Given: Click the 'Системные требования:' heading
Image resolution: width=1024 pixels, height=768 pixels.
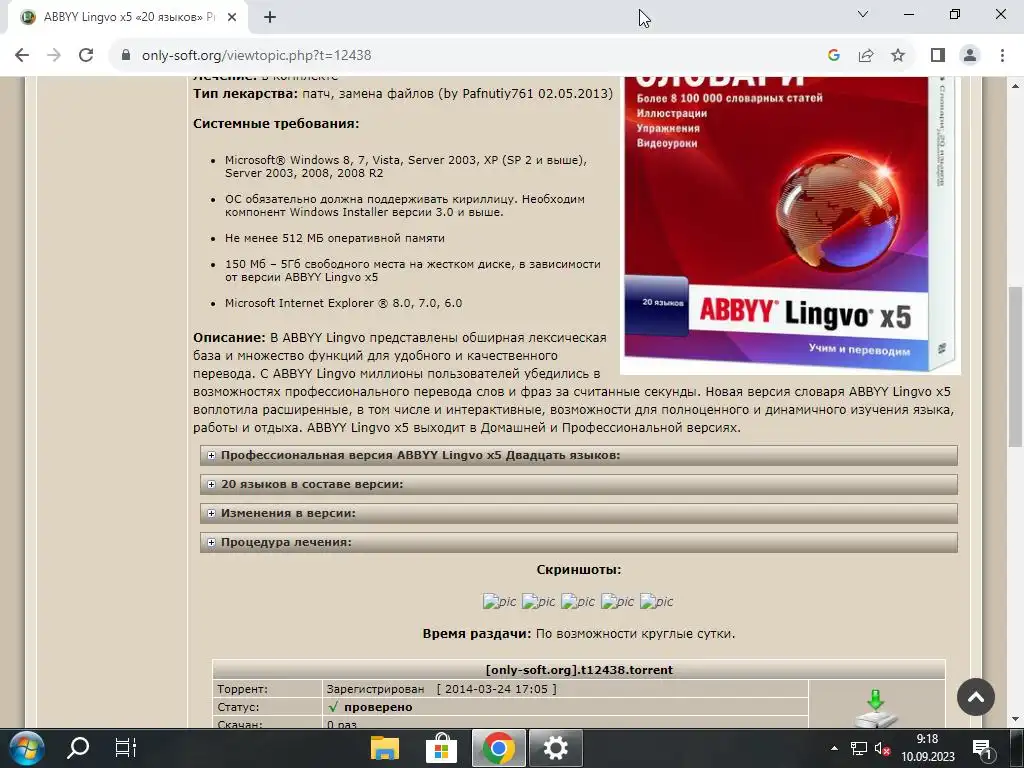Looking at the screenshot, I should click(x=276, y=123).
